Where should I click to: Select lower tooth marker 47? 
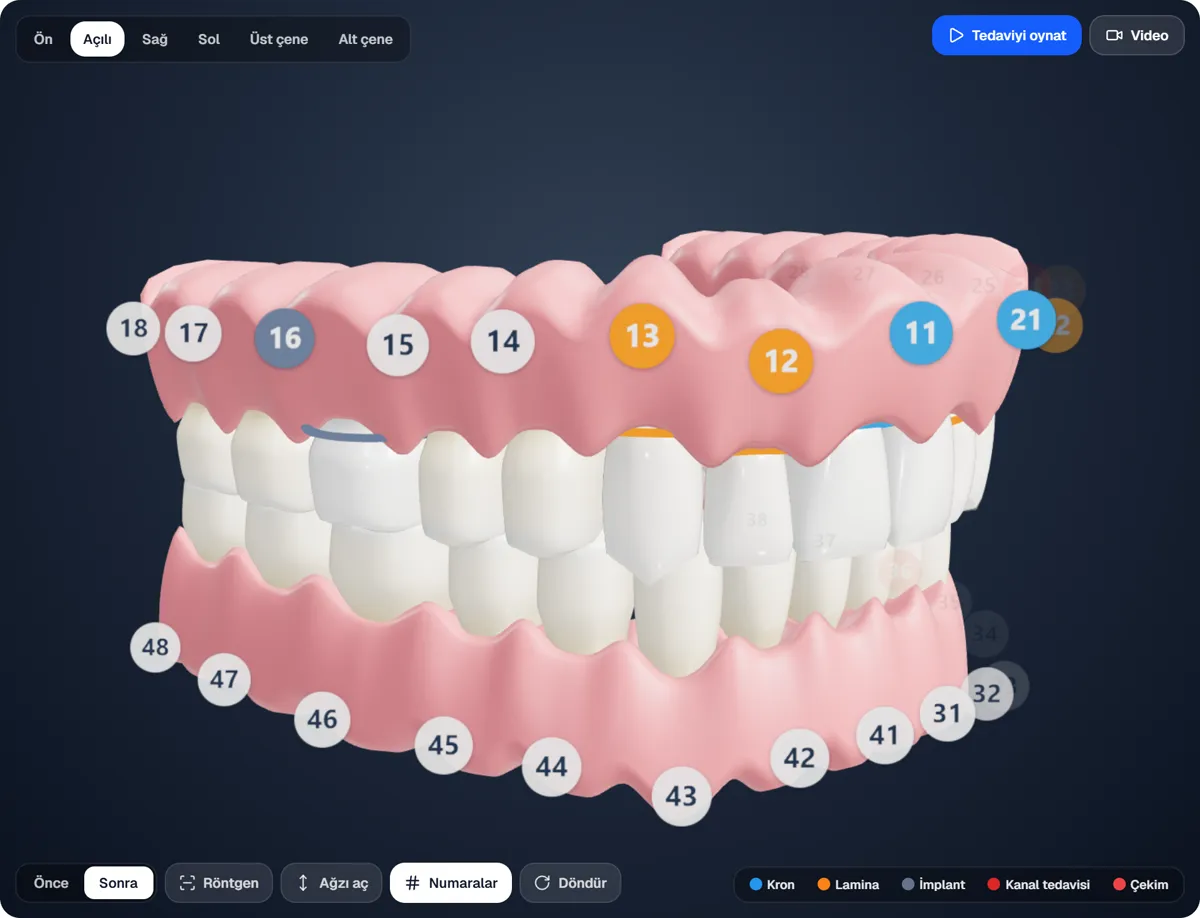[224, 680]
